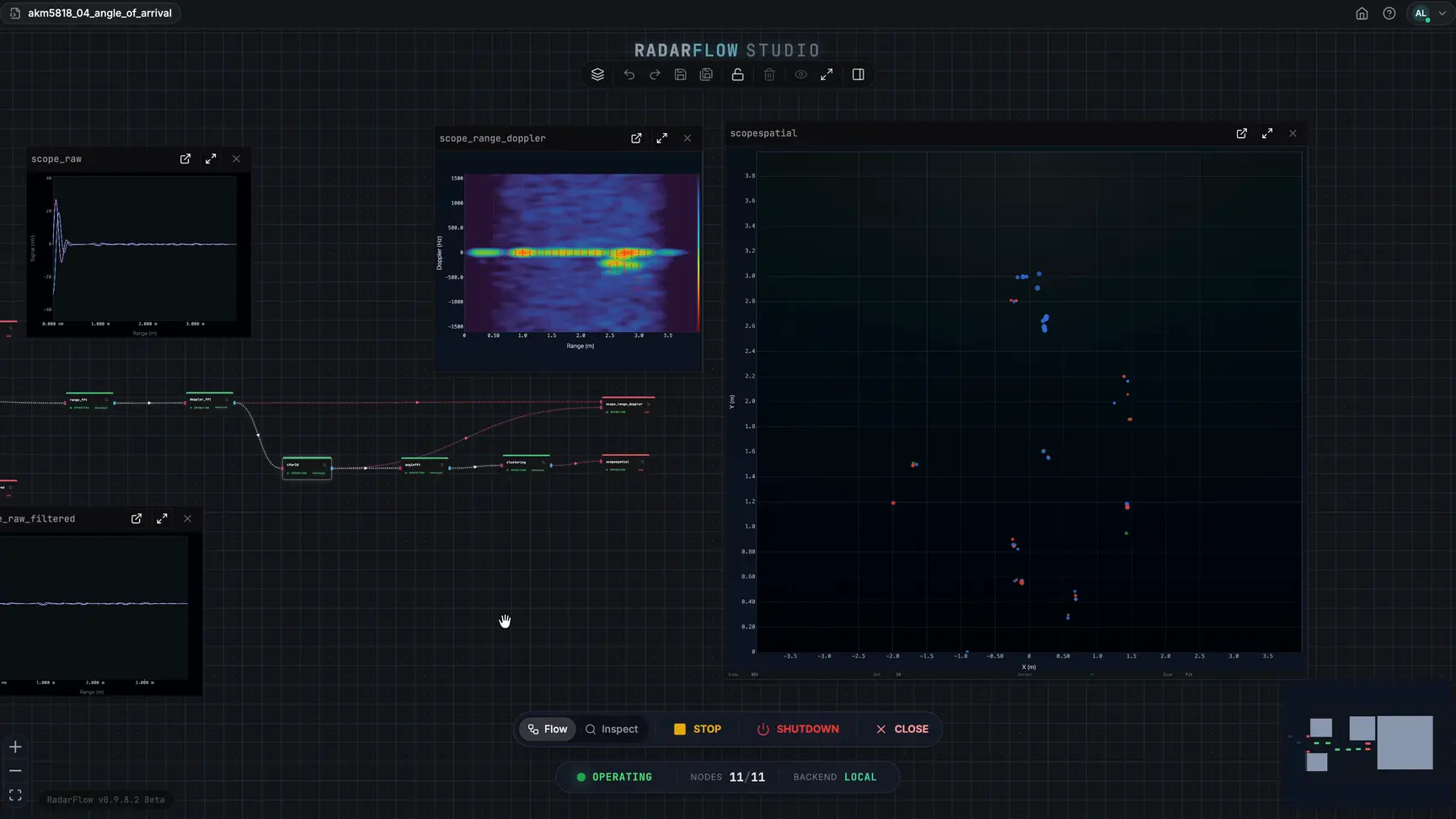Save the current flow
1456x819 pixels.
[680, 74]
